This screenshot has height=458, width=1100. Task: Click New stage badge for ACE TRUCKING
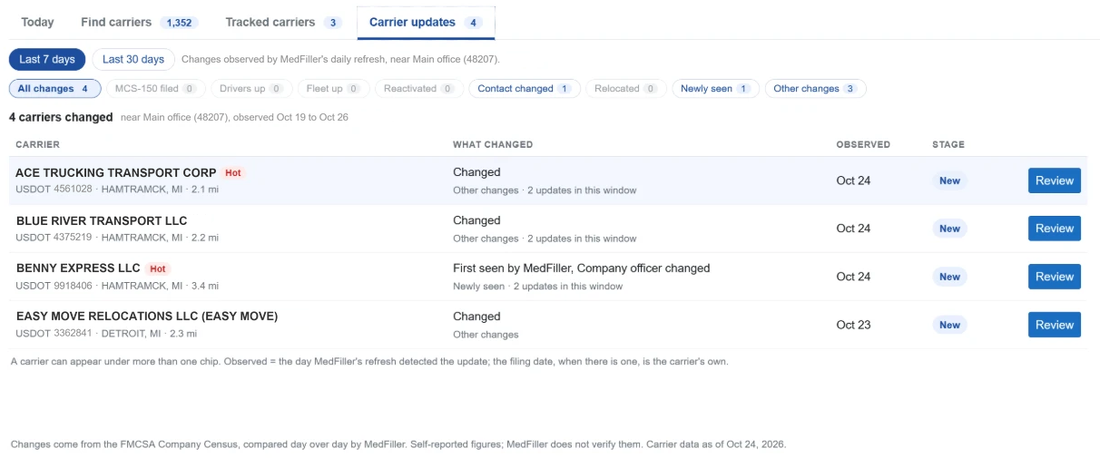click(950, 180)
